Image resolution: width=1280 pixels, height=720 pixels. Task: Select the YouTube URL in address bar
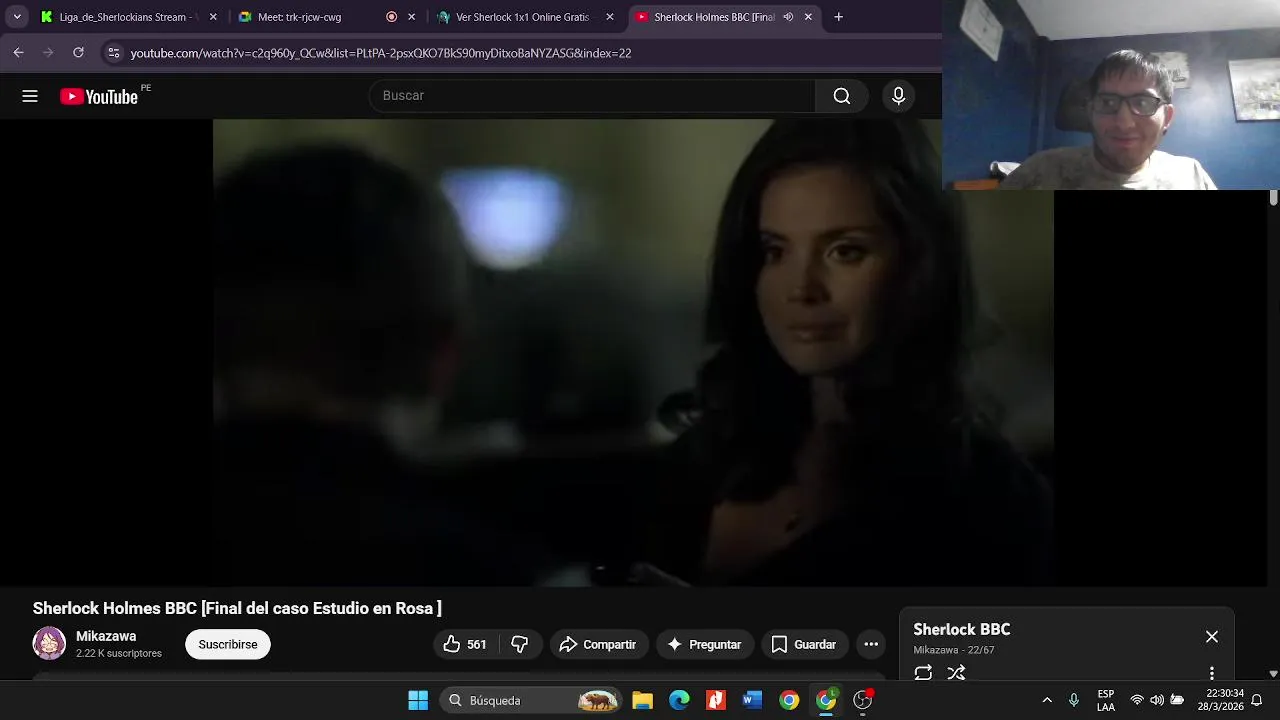tap(381, 53)
